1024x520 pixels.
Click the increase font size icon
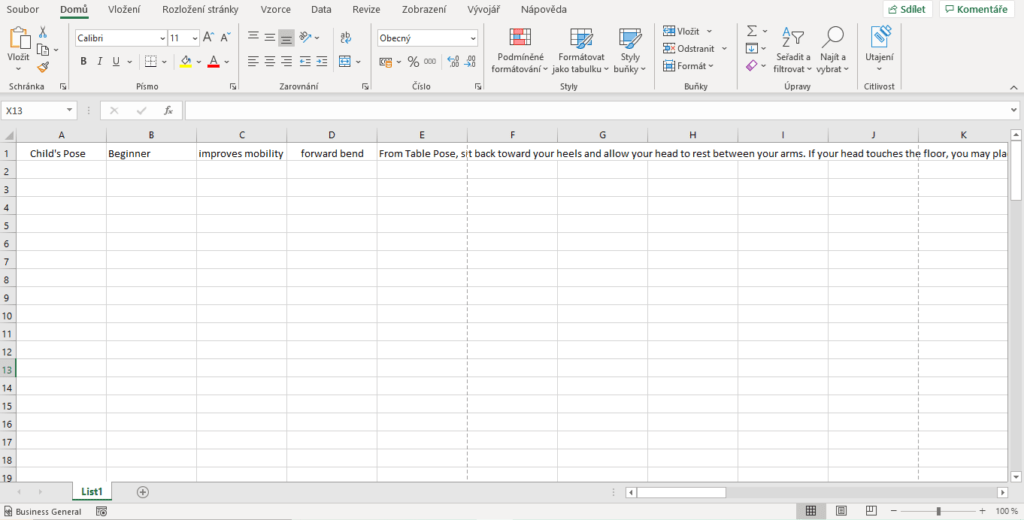208,38
